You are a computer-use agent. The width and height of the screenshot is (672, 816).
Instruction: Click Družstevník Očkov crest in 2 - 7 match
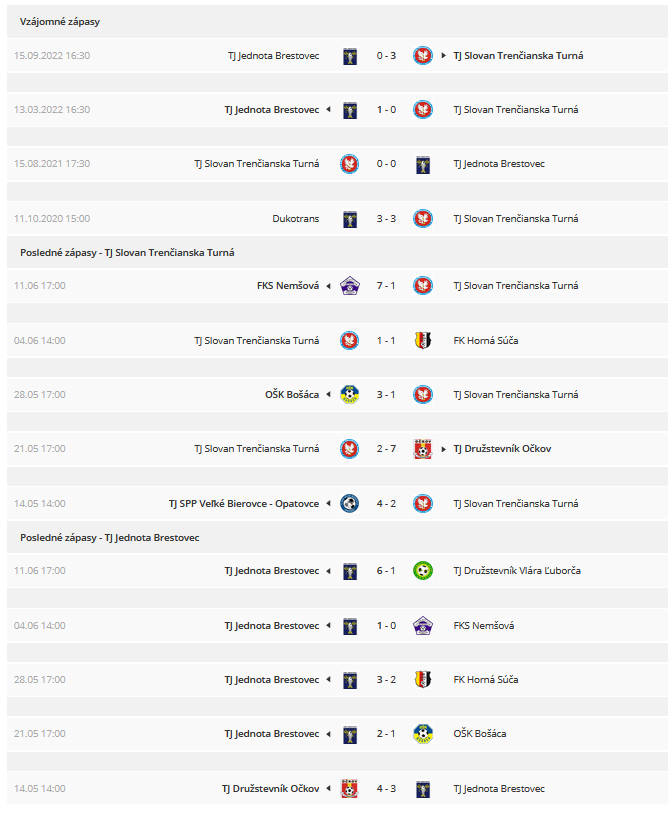(423, 449)
